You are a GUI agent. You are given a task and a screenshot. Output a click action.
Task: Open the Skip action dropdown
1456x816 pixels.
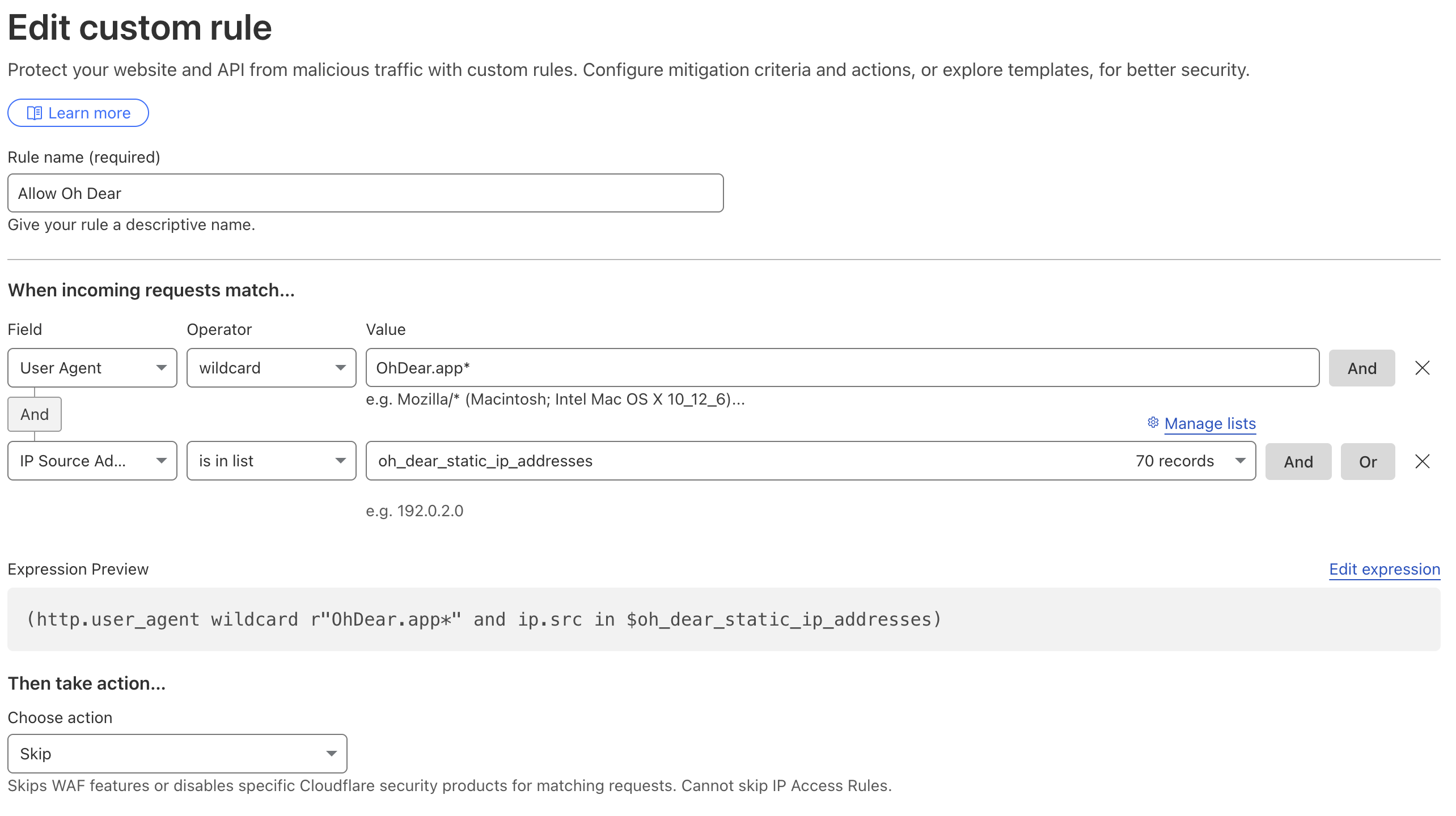coord(177,754)
